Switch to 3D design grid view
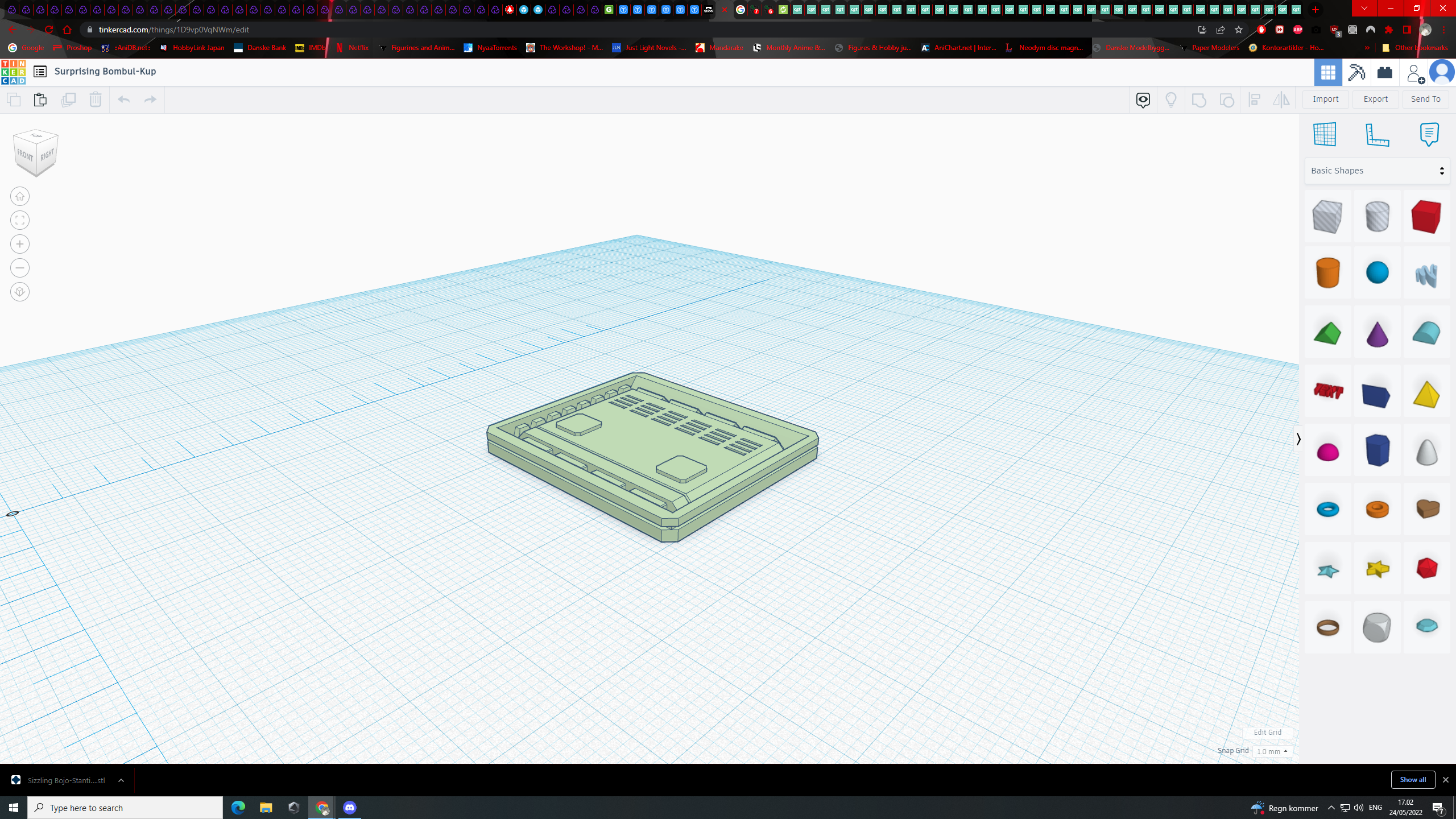1456x819 pixels. 1328,72
